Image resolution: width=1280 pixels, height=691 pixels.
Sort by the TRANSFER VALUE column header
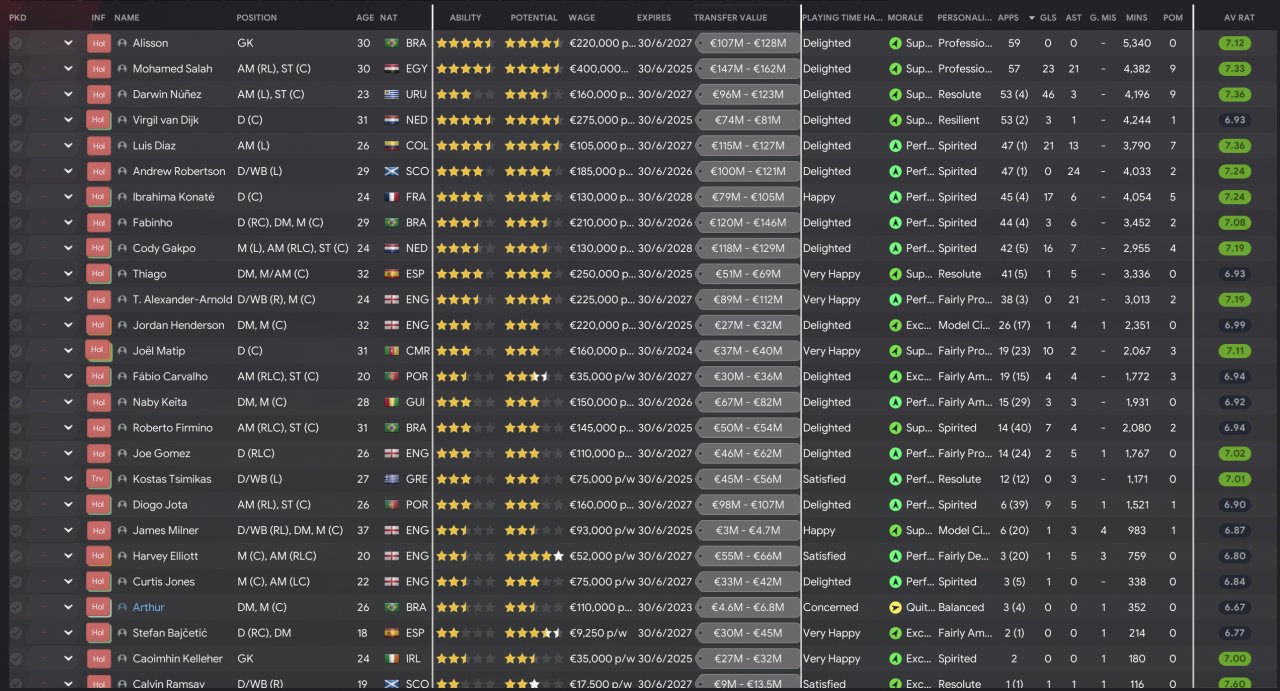tap(731, 18)
